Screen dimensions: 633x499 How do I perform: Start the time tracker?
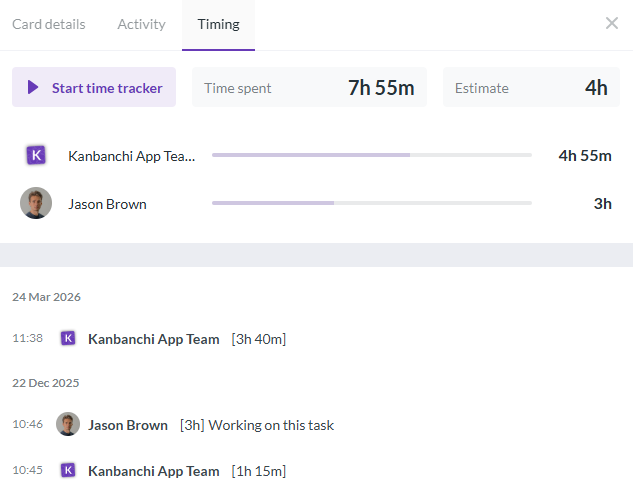(94, 87)
